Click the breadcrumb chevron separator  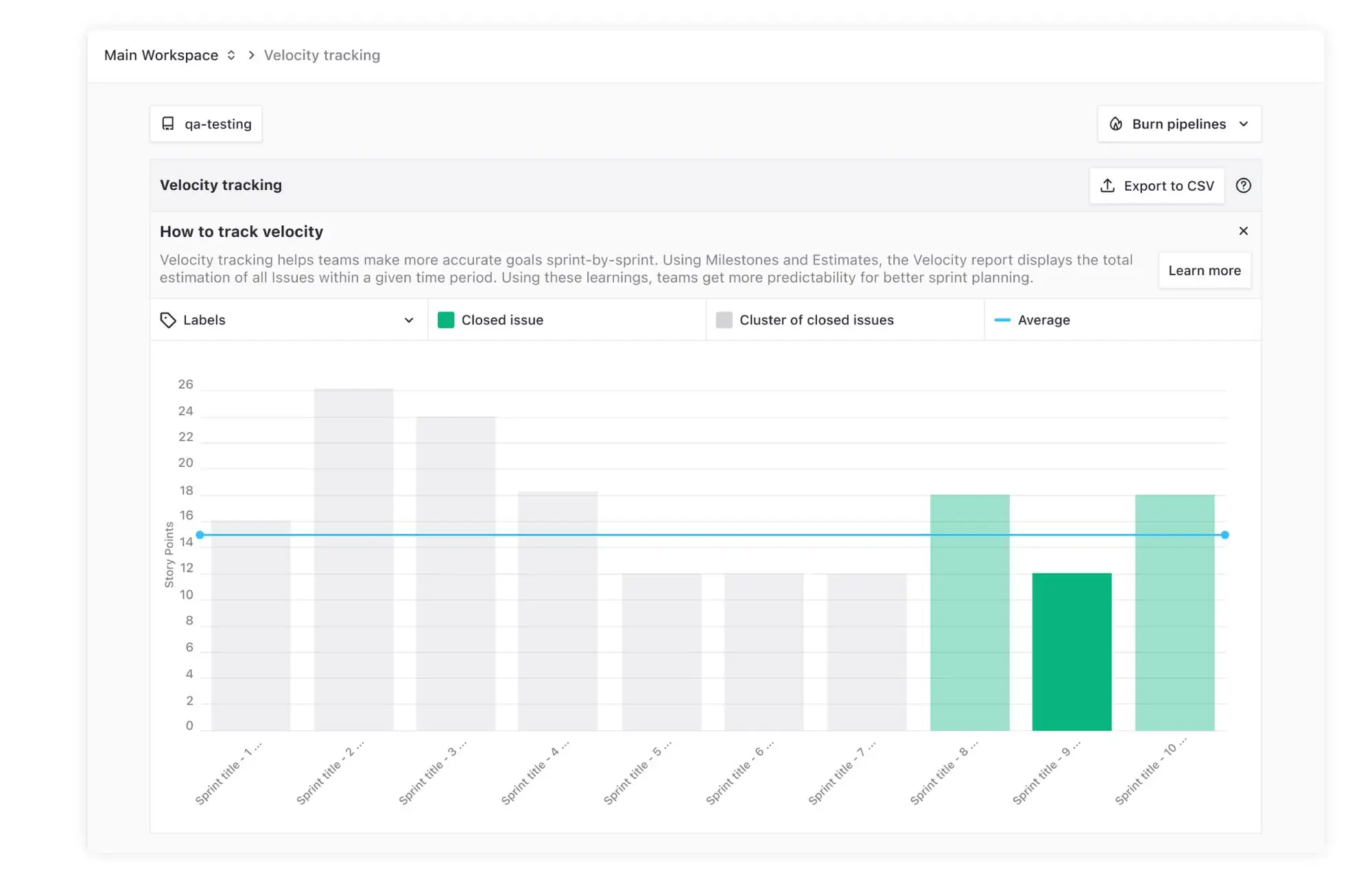point(251,55)
